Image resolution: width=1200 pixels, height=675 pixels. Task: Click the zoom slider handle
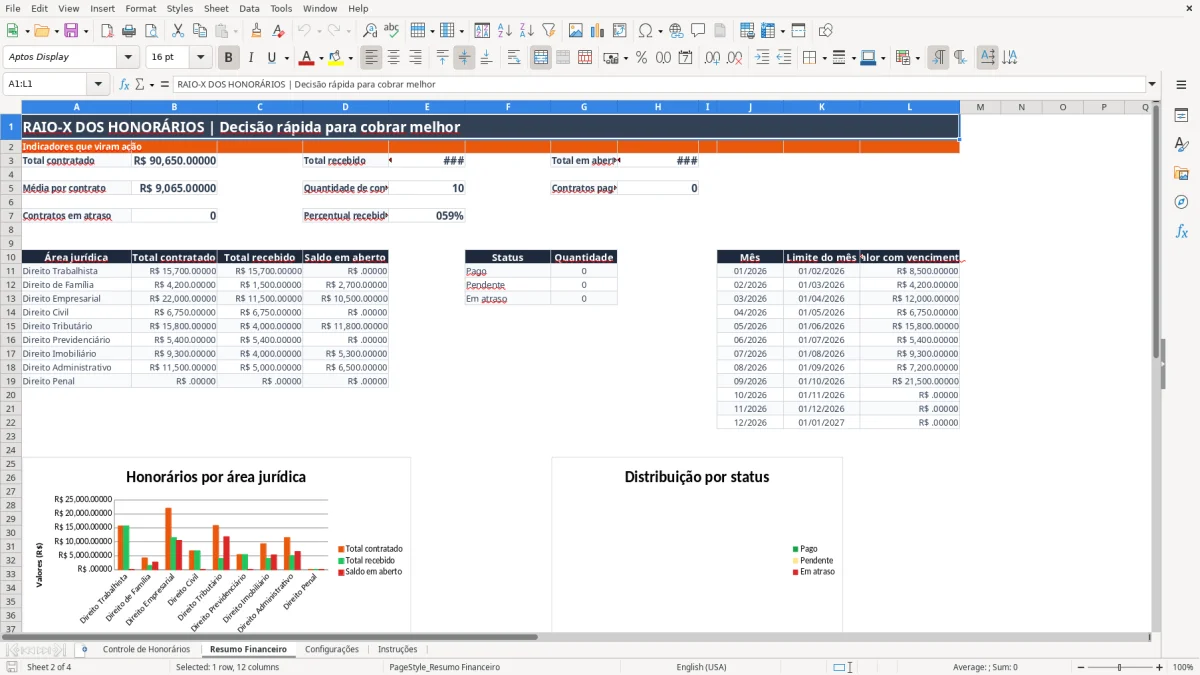point(1119,667)
